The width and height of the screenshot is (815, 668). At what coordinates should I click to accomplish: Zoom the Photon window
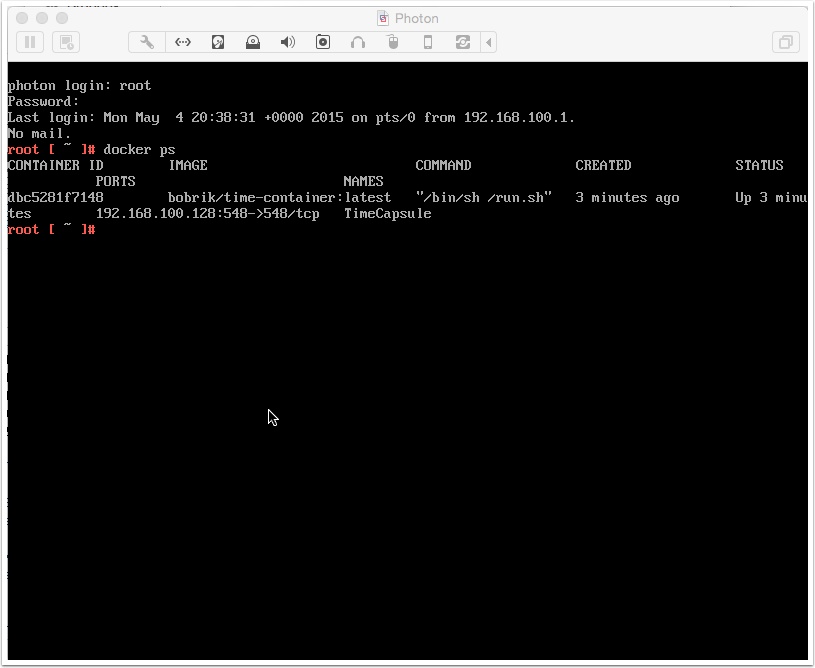62,18
